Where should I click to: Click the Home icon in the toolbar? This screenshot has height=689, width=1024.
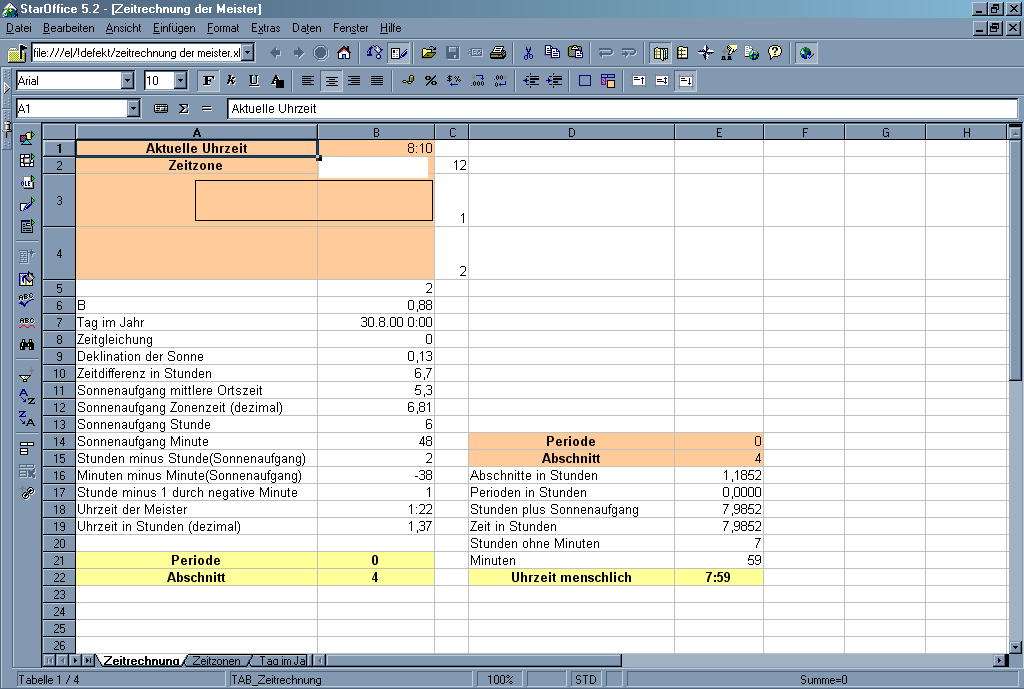pos(343,53)
